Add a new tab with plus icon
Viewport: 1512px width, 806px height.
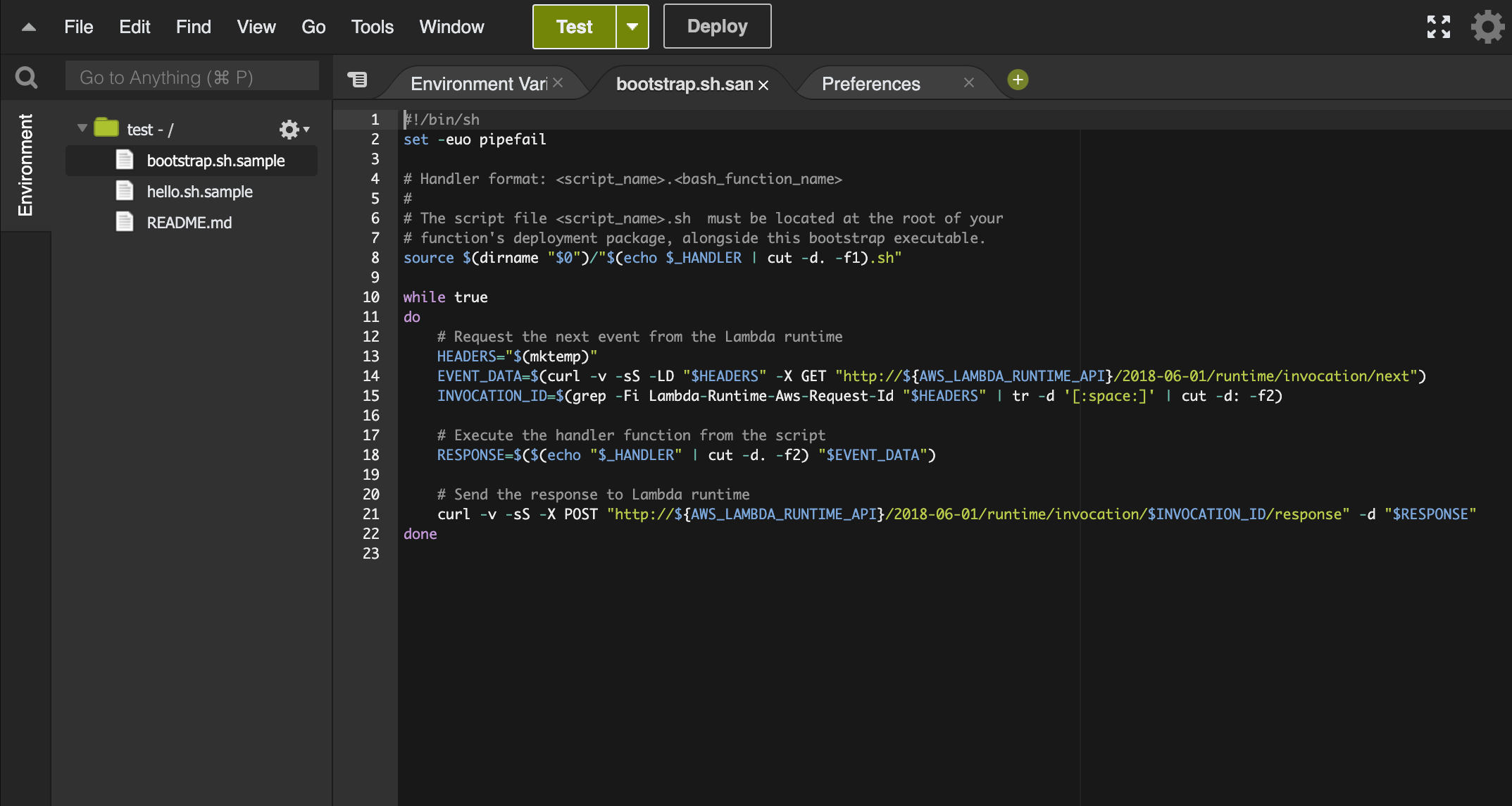point(1018,80)
